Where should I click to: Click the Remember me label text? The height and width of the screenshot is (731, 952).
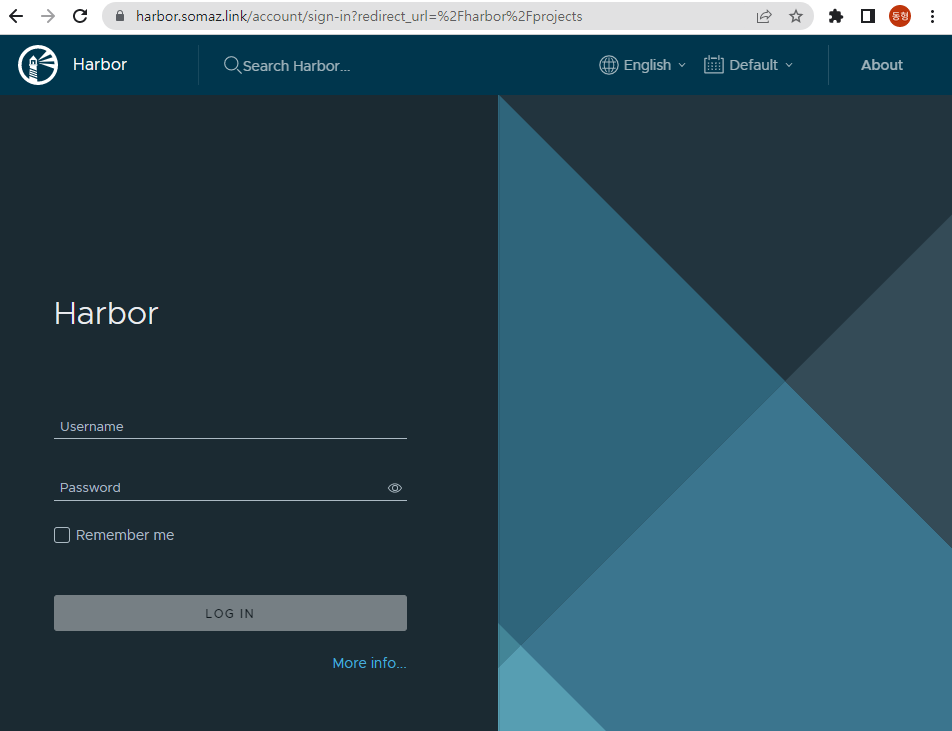point(124,535)
